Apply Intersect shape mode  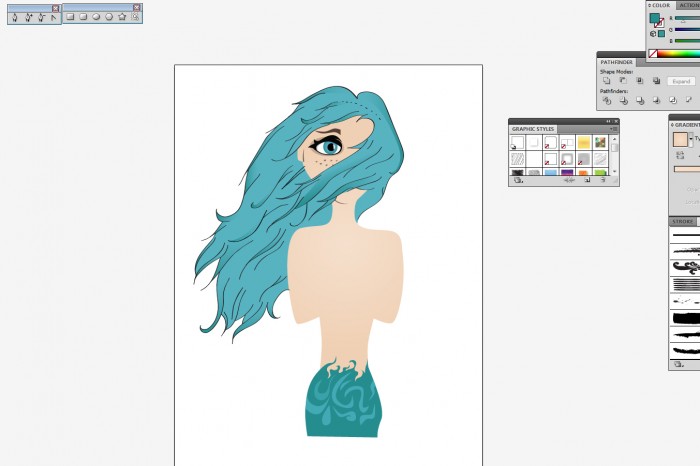tap(640, 81)
